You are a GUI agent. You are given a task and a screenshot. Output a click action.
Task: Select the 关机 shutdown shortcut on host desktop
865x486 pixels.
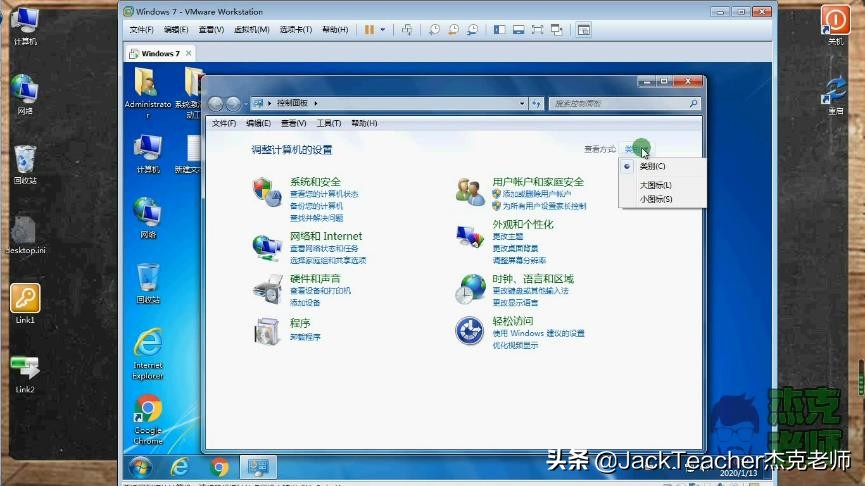click(836, 25)
